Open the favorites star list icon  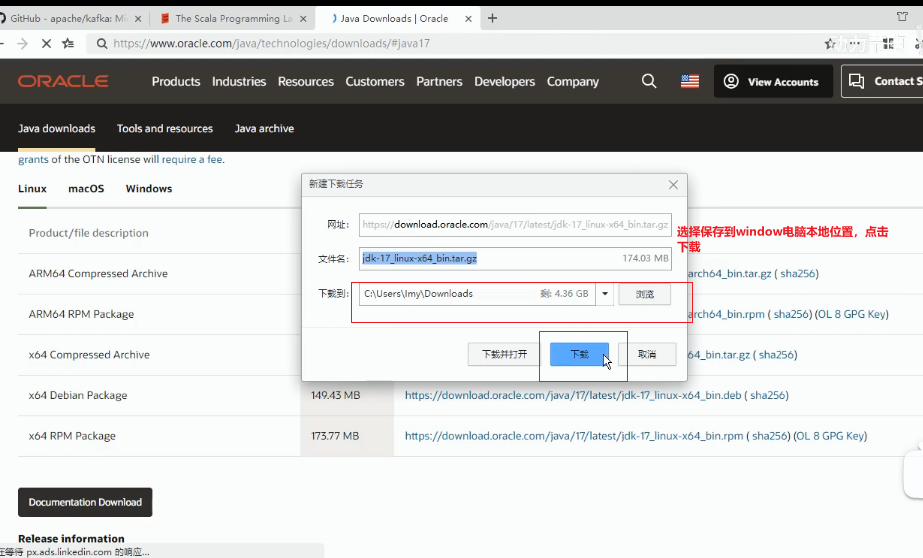68,43
